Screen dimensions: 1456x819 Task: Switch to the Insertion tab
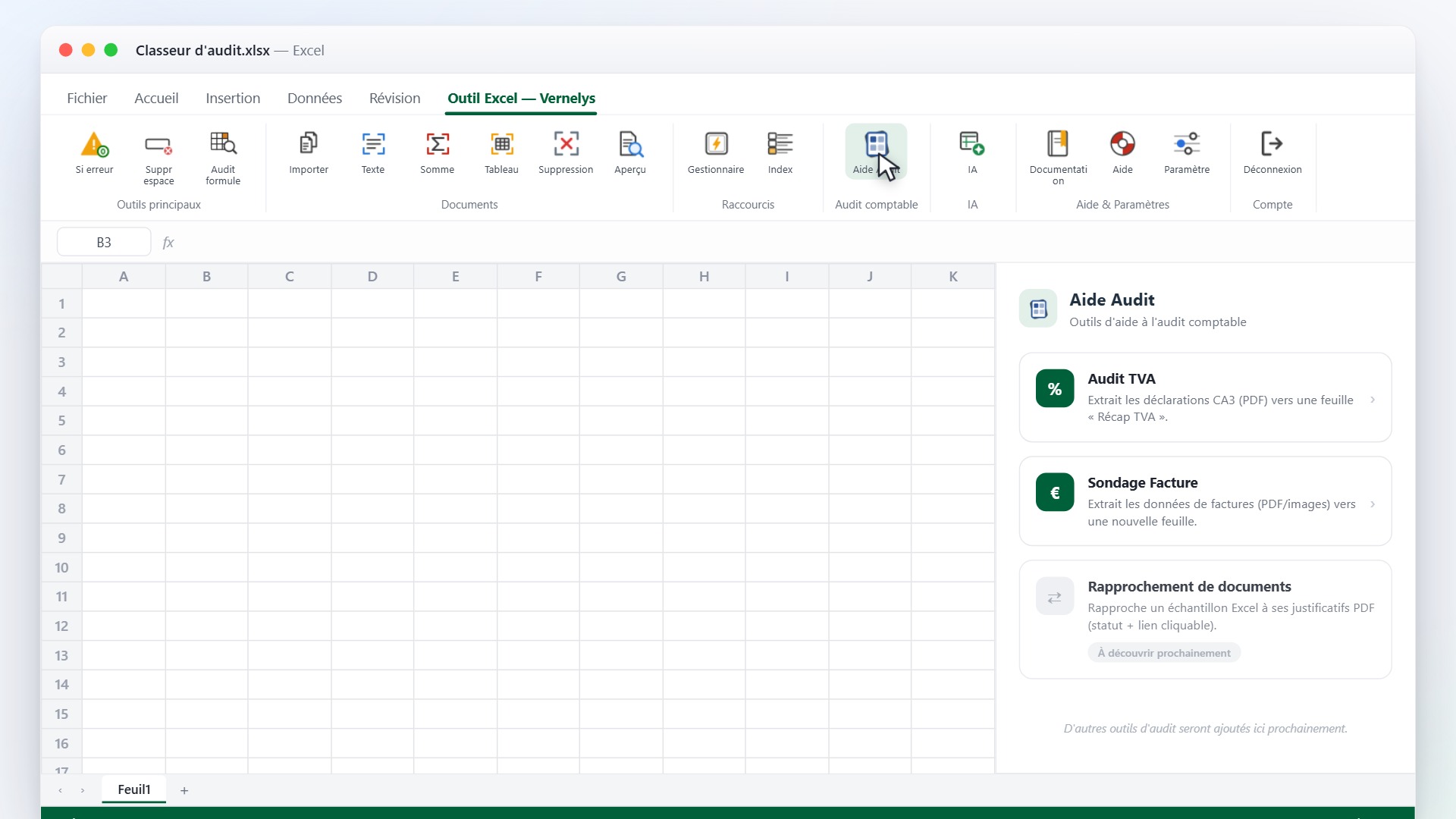pyautogui.click(x=233, y=99)
